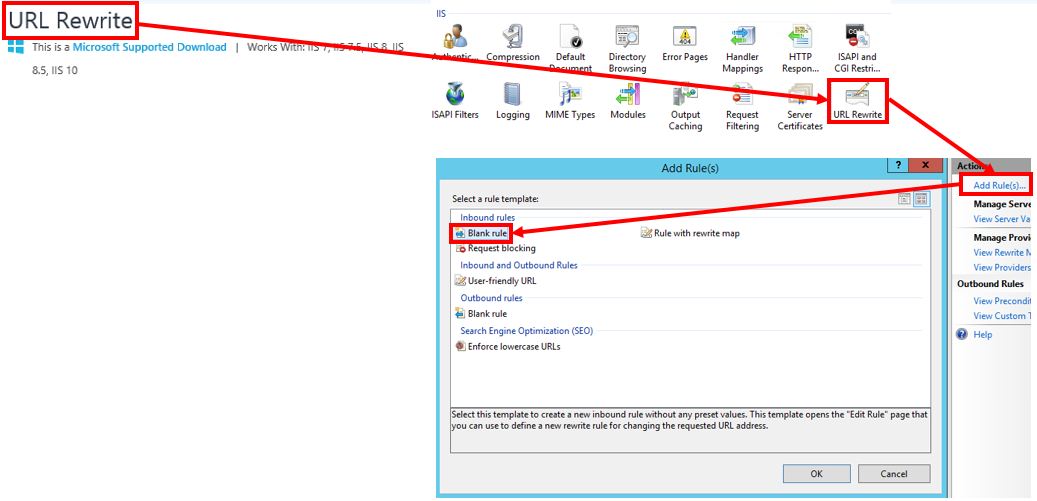1037x501 pixels.
Task: Open MIME Types settings
Action: pos(569,101)
